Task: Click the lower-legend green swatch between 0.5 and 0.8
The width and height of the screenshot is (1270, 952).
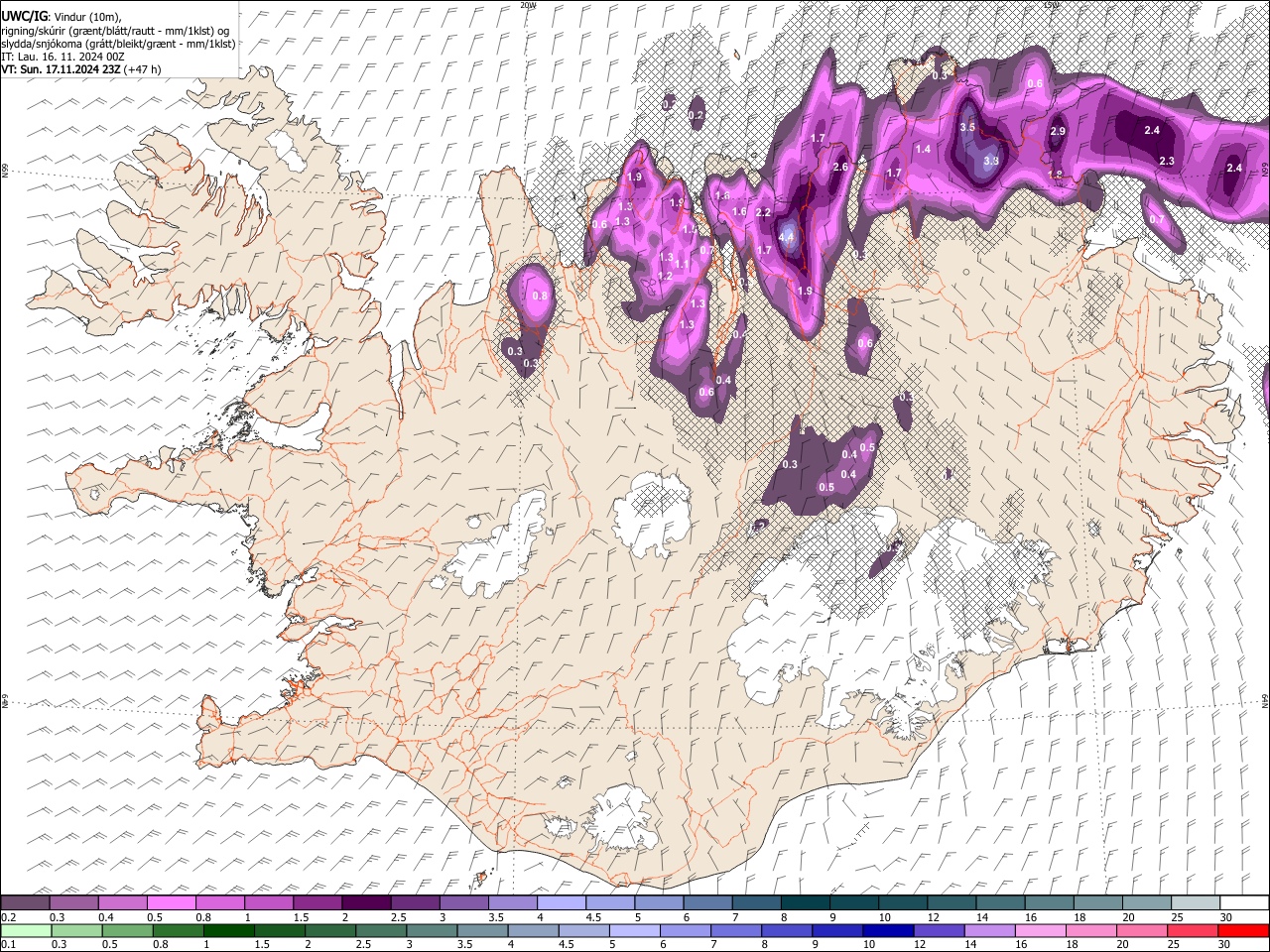Action: tap(128, 930)
